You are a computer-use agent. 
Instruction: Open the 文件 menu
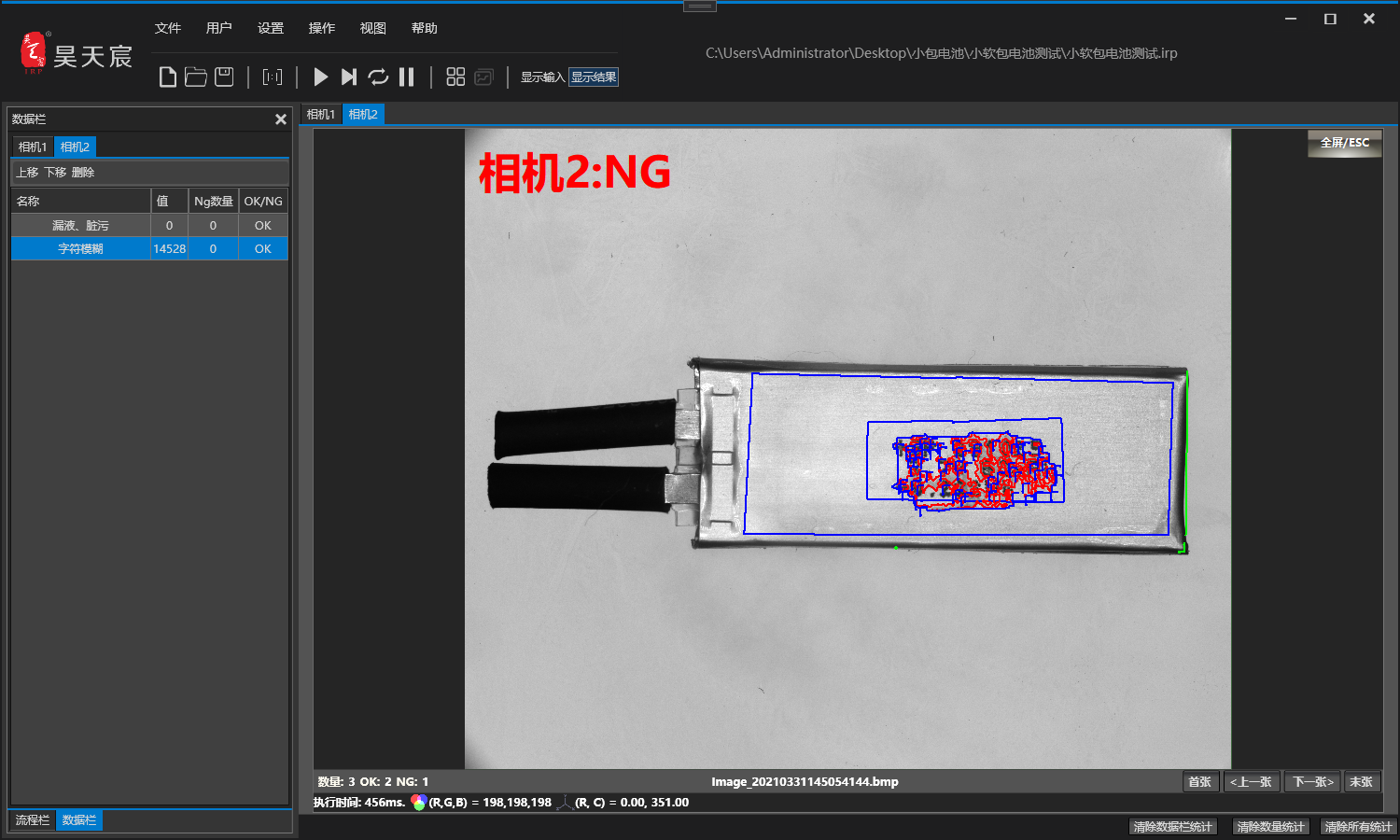click(168, 28)
